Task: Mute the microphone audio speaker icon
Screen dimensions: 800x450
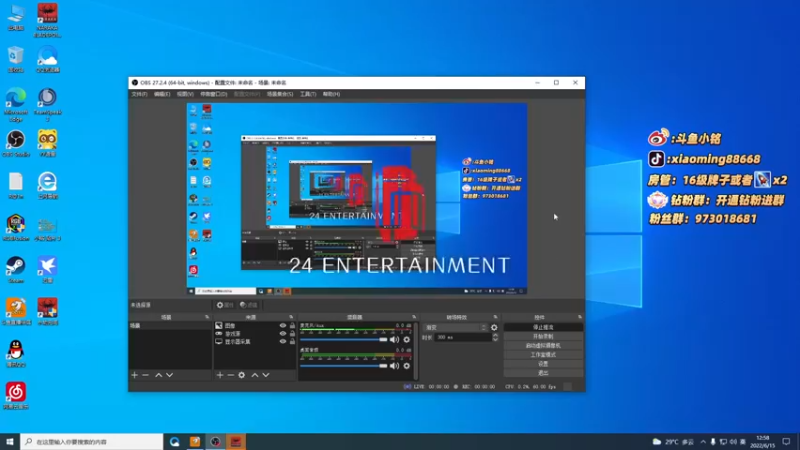Action: 394,339
